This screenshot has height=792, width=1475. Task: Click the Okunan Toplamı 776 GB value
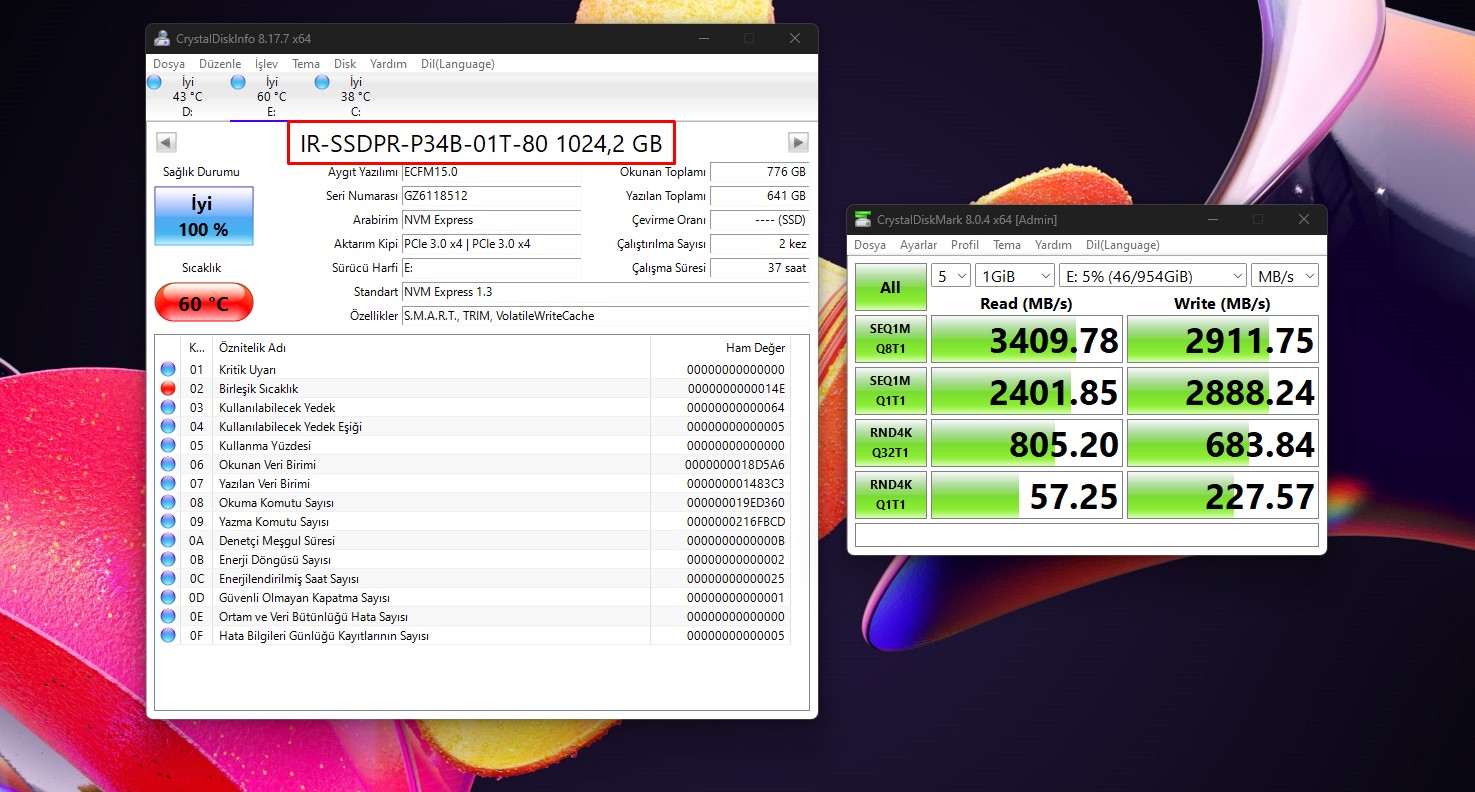point(759,172)
